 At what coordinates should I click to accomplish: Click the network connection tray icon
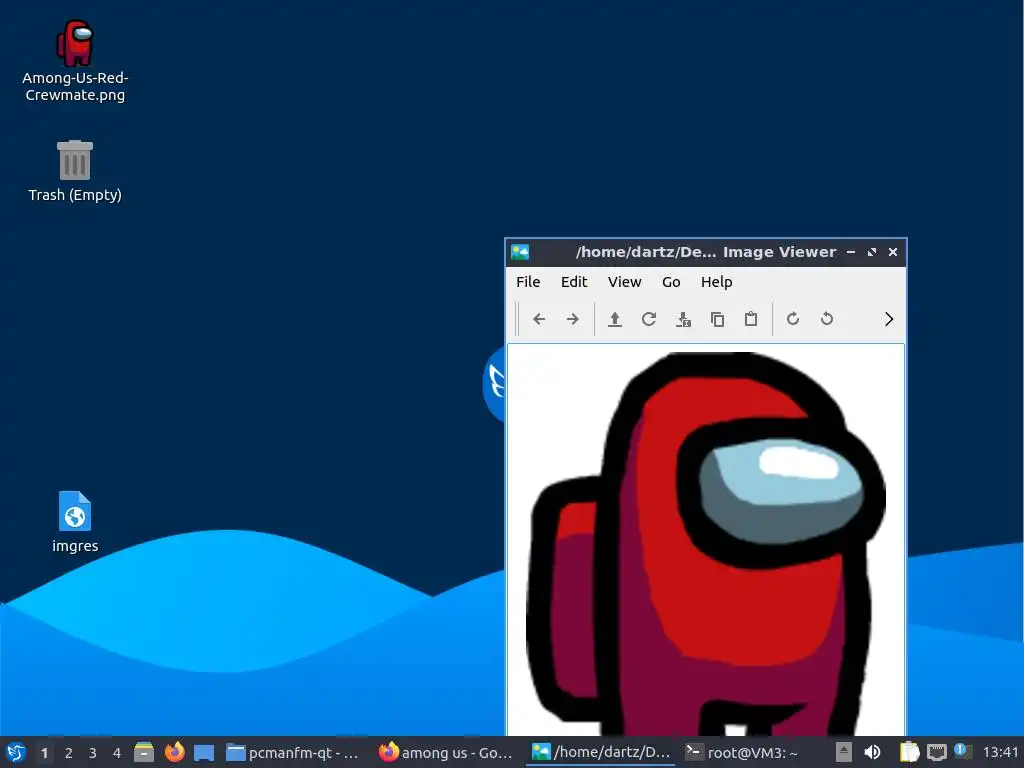pos(936,752)
